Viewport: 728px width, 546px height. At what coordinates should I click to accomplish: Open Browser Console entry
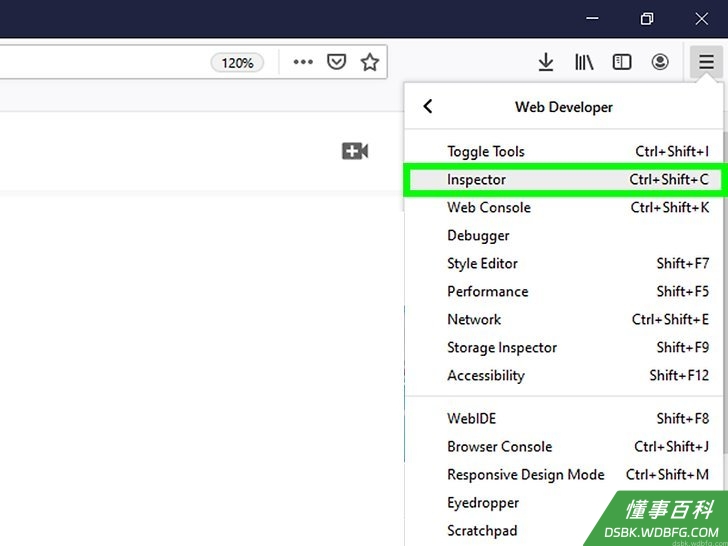(563, 446)
